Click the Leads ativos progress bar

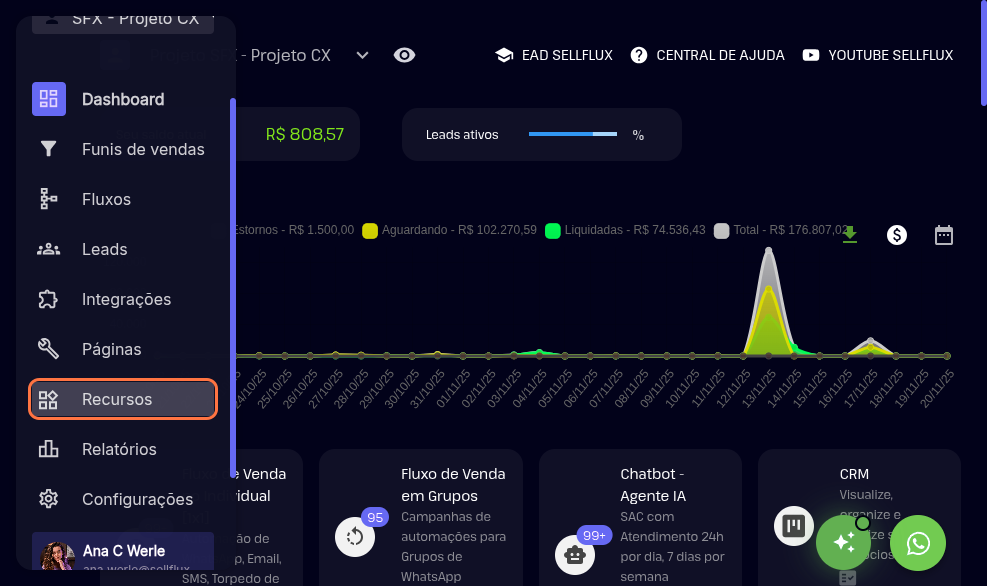(572, 134)
